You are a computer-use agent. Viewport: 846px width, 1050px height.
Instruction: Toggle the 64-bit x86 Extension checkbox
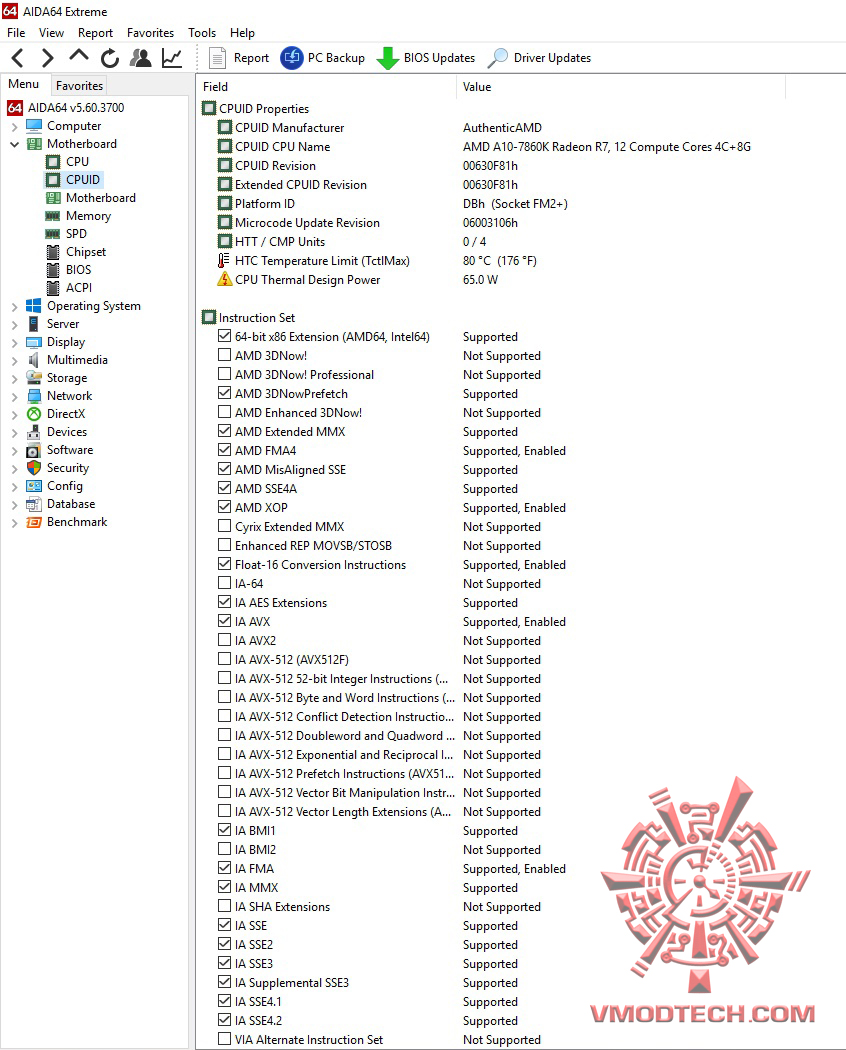click(x=224, y=336)
